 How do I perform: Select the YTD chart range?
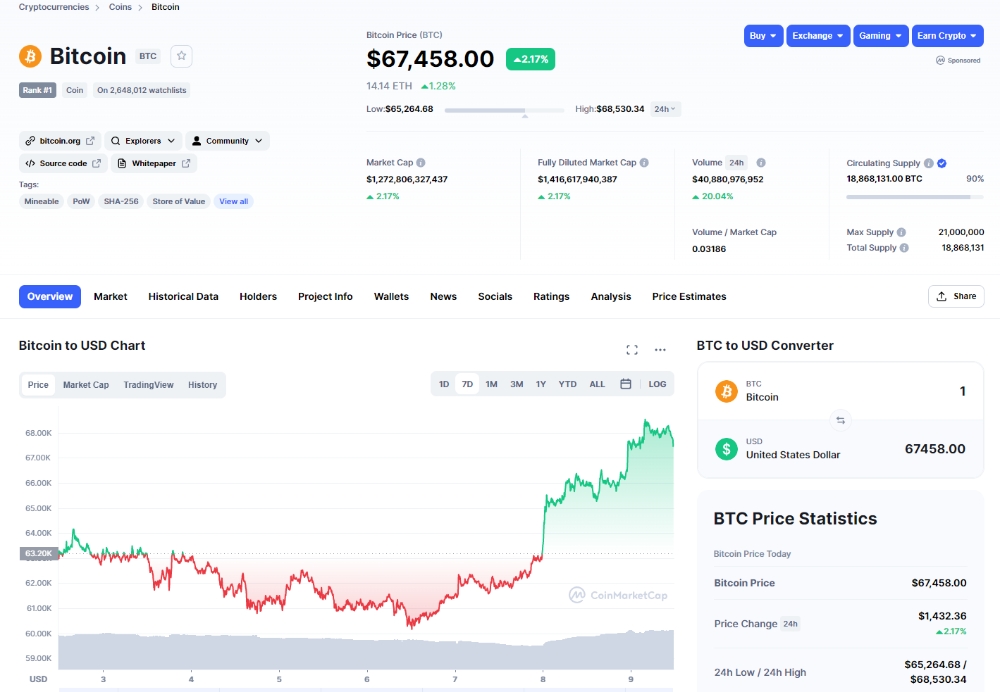click(x=568, y=384)
